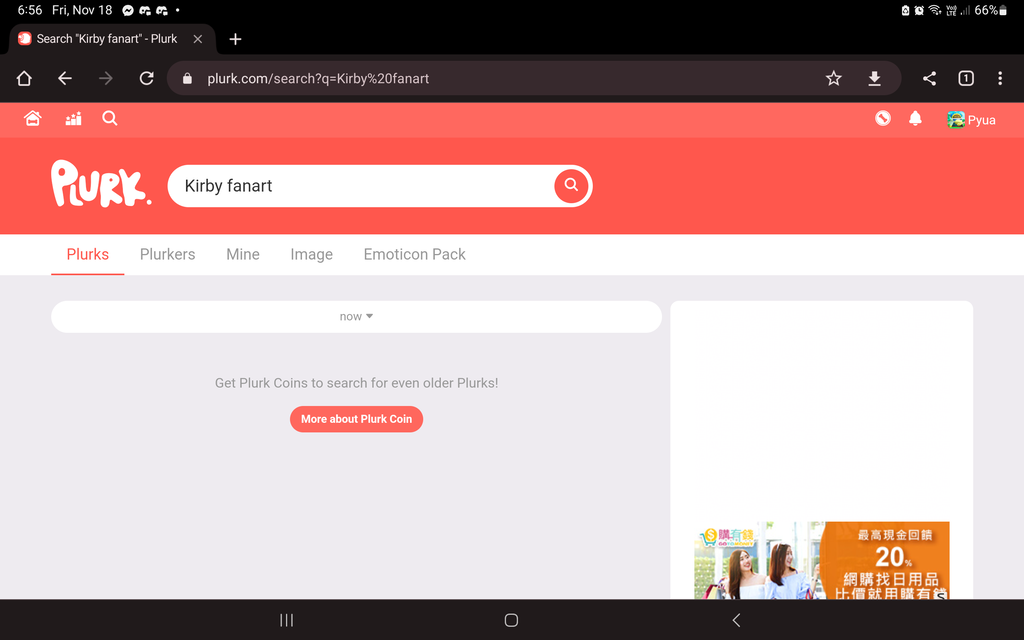1024x640 pixels.
Task: Bookmark this page with star icon
Action: click(x=833, y=78)
